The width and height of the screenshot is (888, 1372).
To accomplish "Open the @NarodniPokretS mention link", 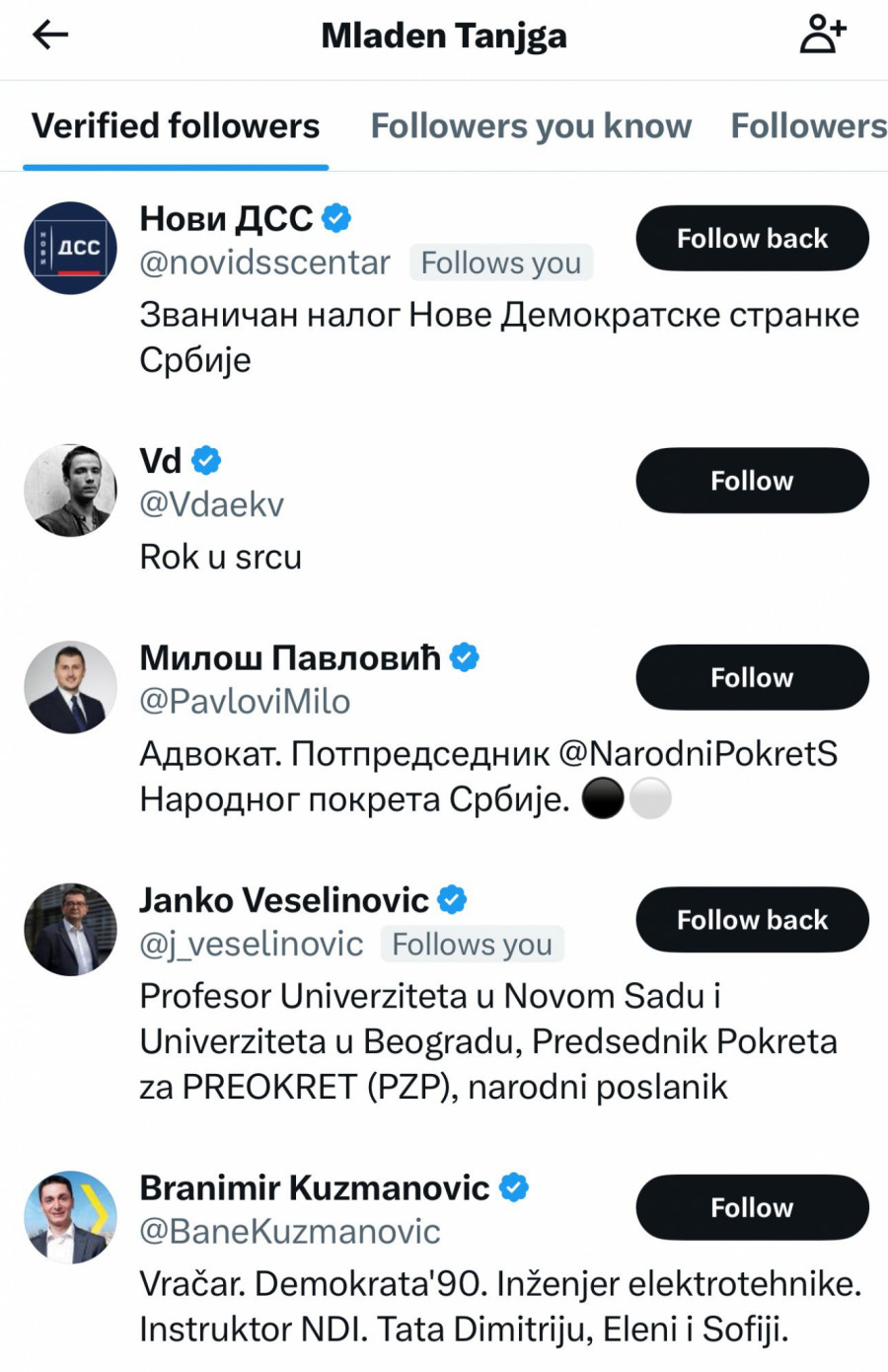I will point(698,754).
